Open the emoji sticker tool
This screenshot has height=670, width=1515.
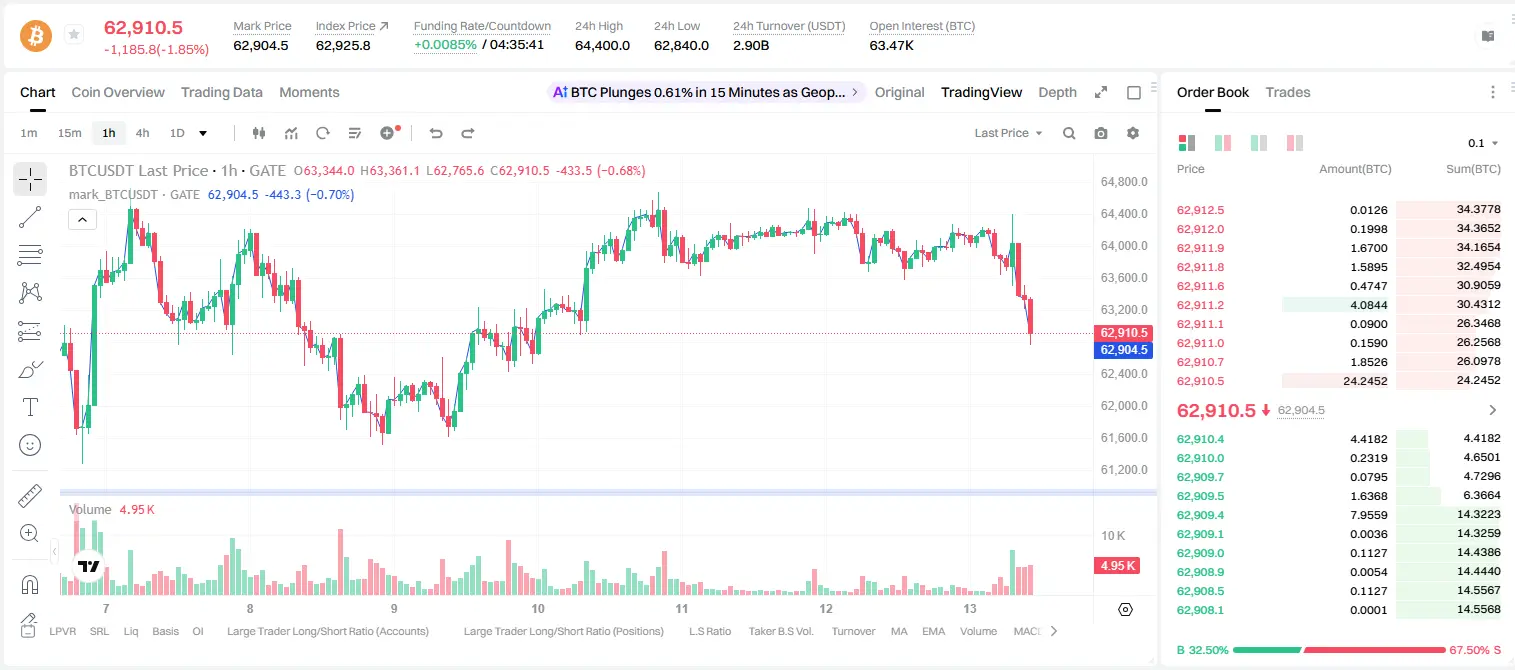pyautogui.click(x=30, y=445)
